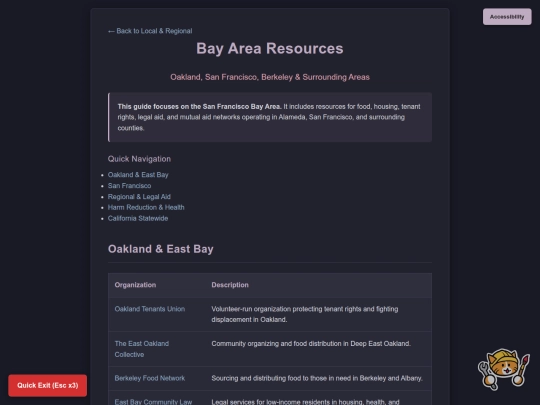Open The East Oakland Collective link
The image size is (540, 405).
tap(142, 349)
